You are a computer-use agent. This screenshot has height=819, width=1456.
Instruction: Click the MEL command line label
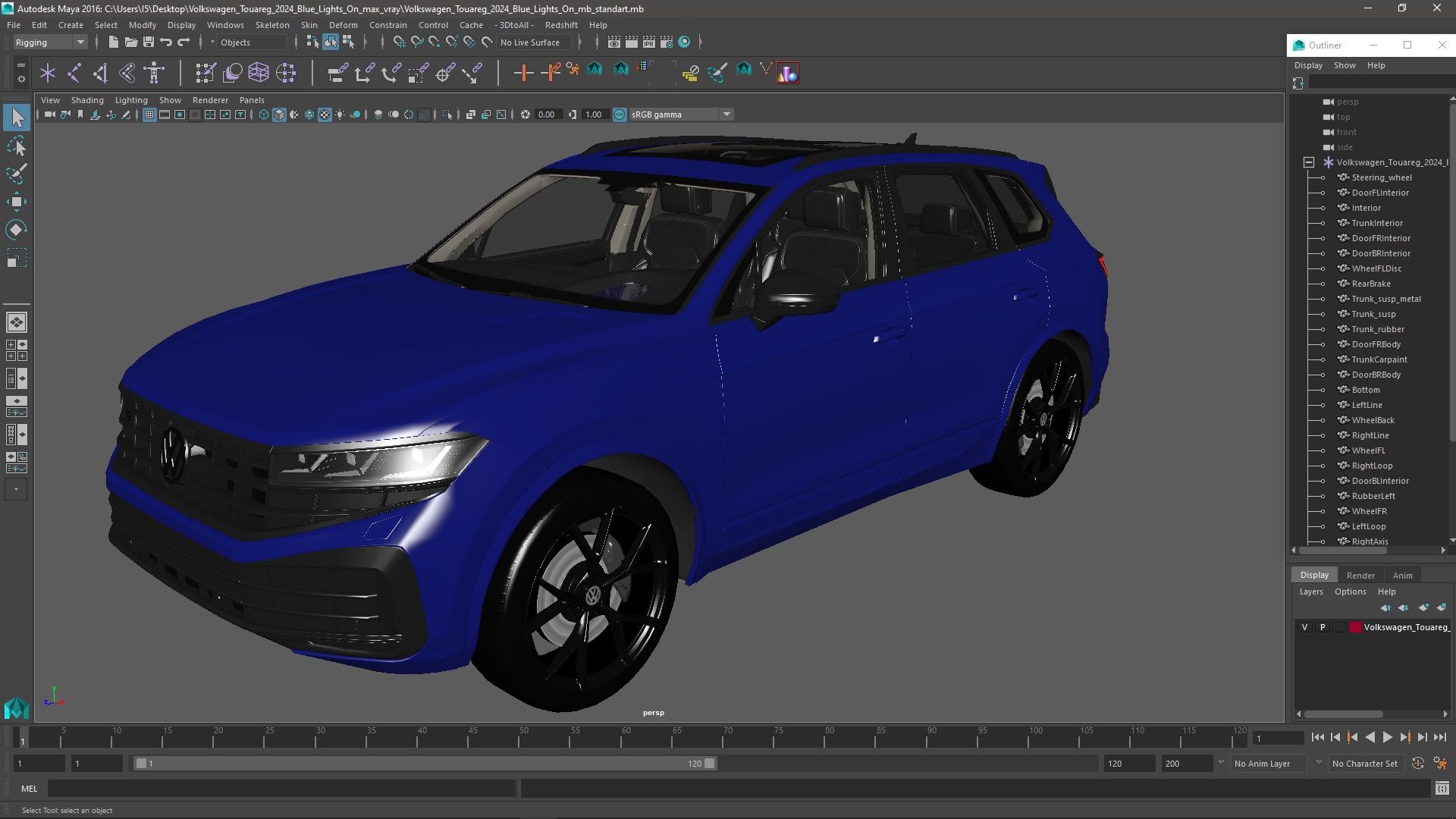tap(29, 789)
